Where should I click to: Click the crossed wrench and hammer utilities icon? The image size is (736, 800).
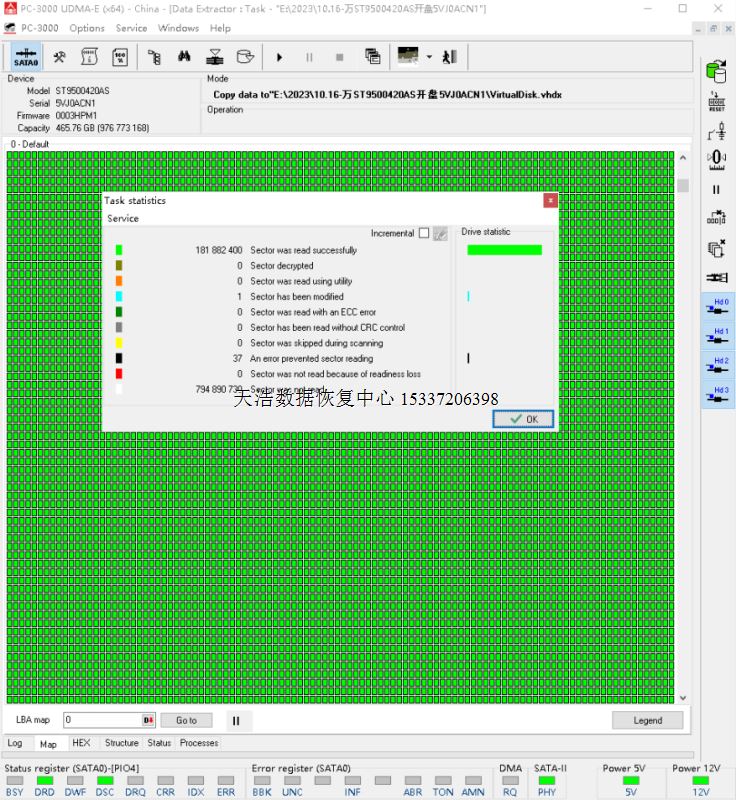pyautogui.click(x=60, y=57)
